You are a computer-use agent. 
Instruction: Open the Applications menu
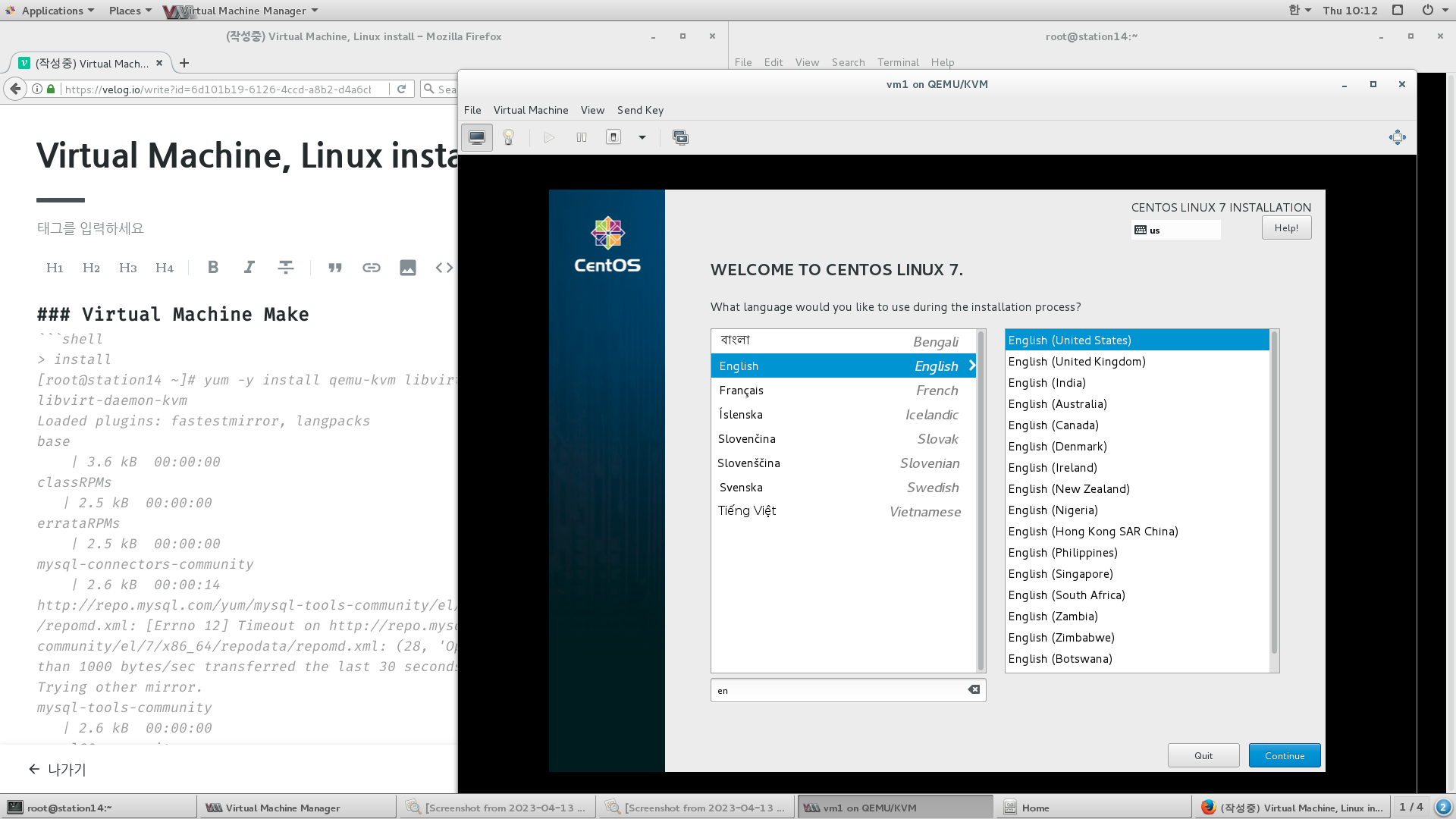pyautogui.click(x=51, y=11)
